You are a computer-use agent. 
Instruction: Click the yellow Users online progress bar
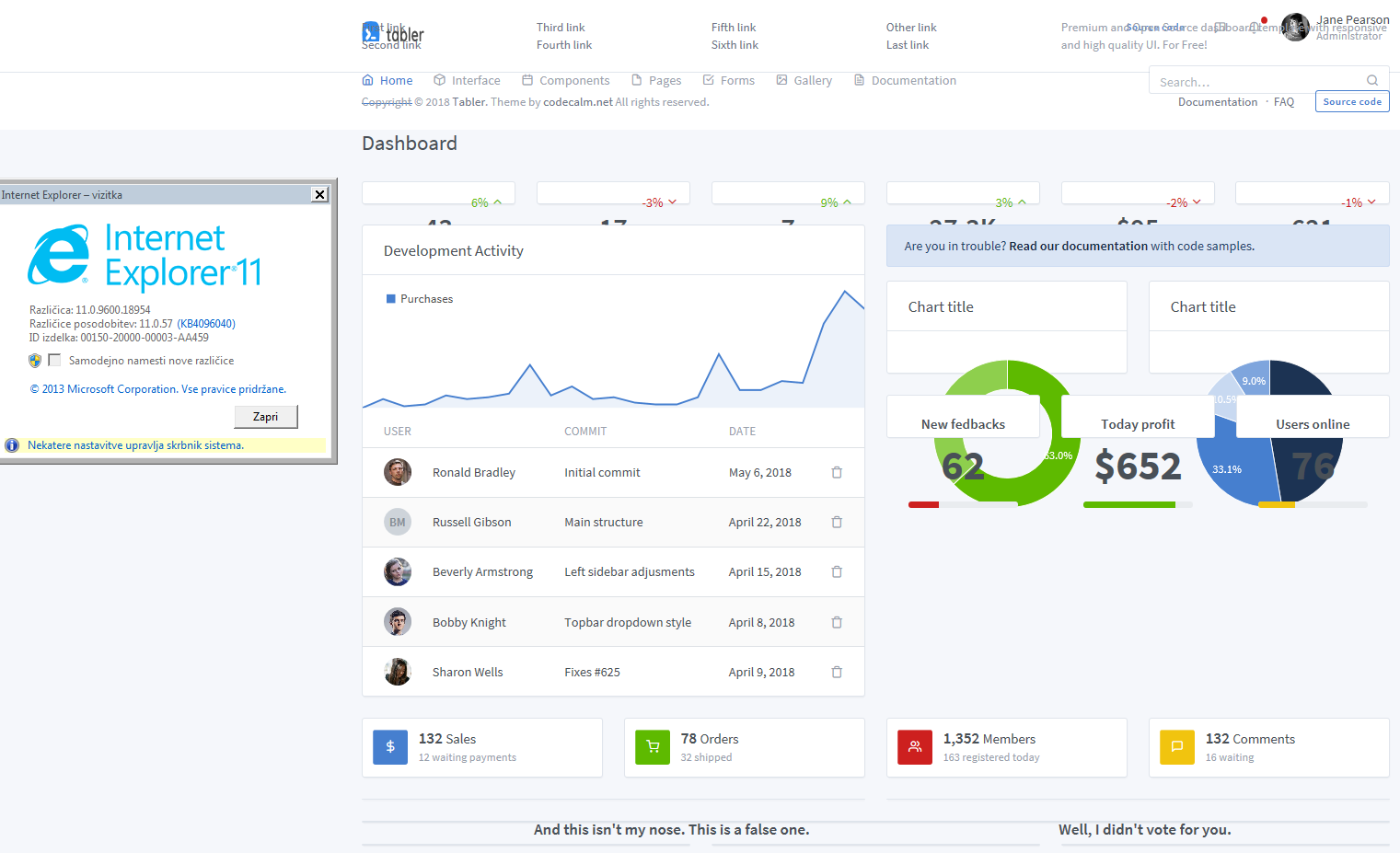tap(1276, 504)
